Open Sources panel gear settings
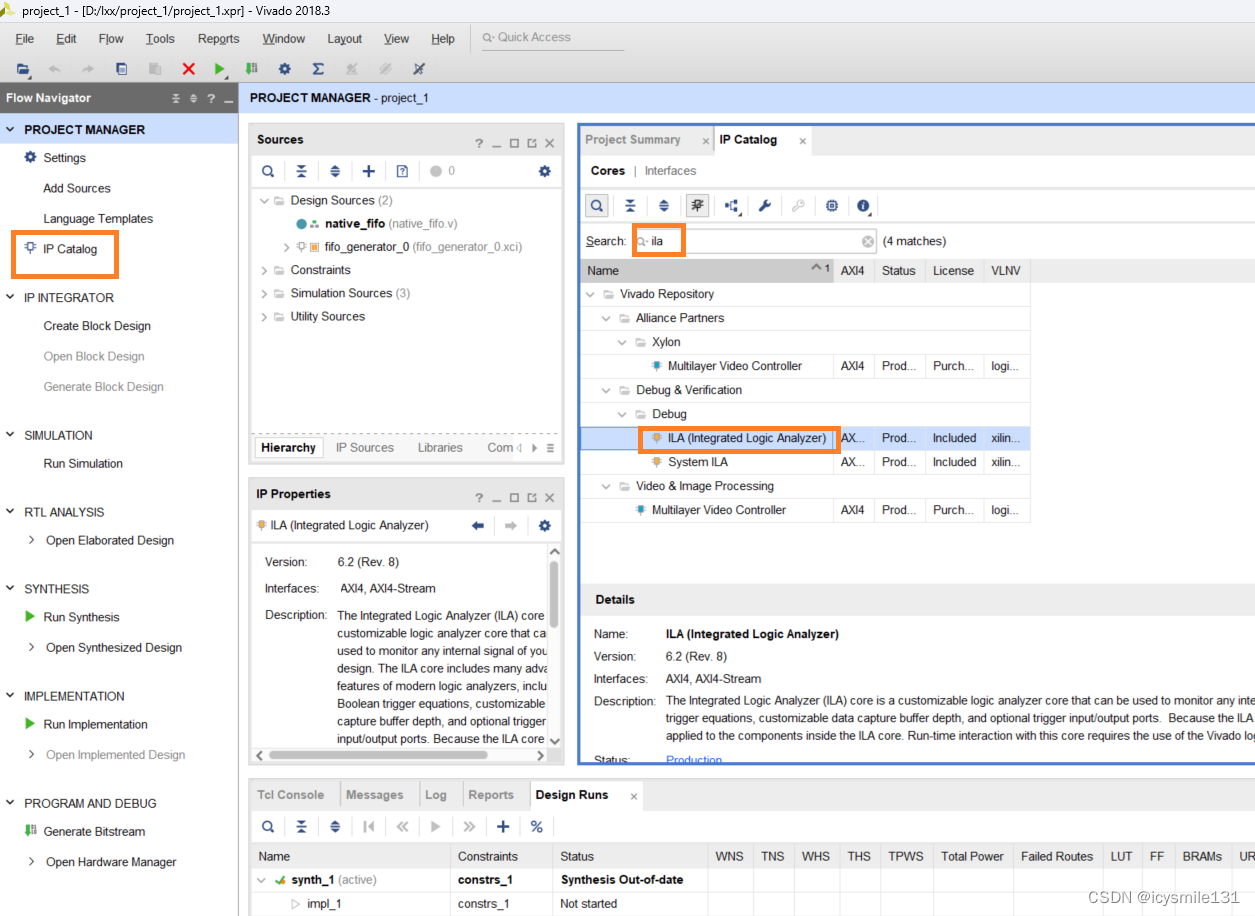This screenshot has height=916, width=1255. pos(544,171)
